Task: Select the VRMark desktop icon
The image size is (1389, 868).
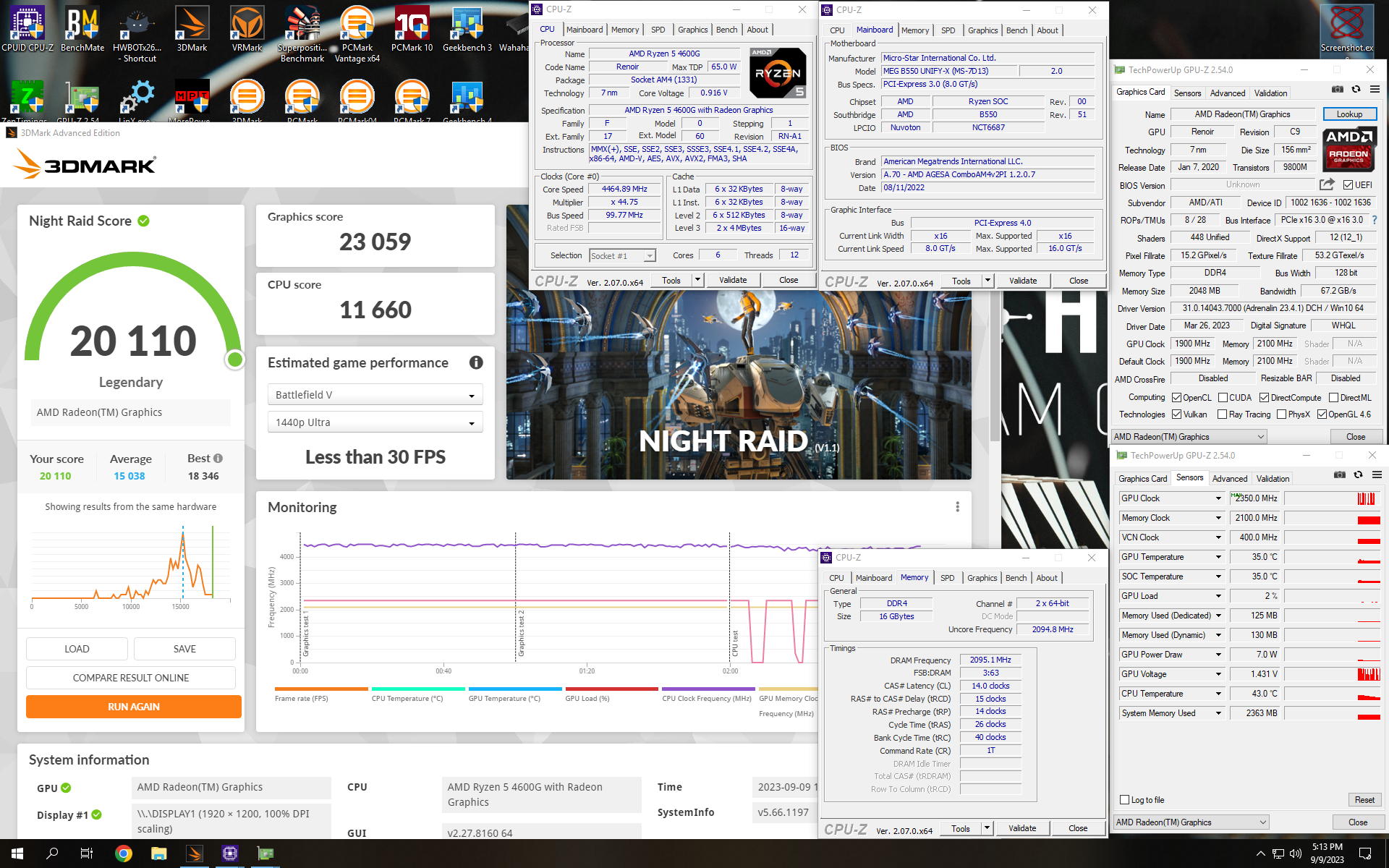Action: tap(247, 29)
